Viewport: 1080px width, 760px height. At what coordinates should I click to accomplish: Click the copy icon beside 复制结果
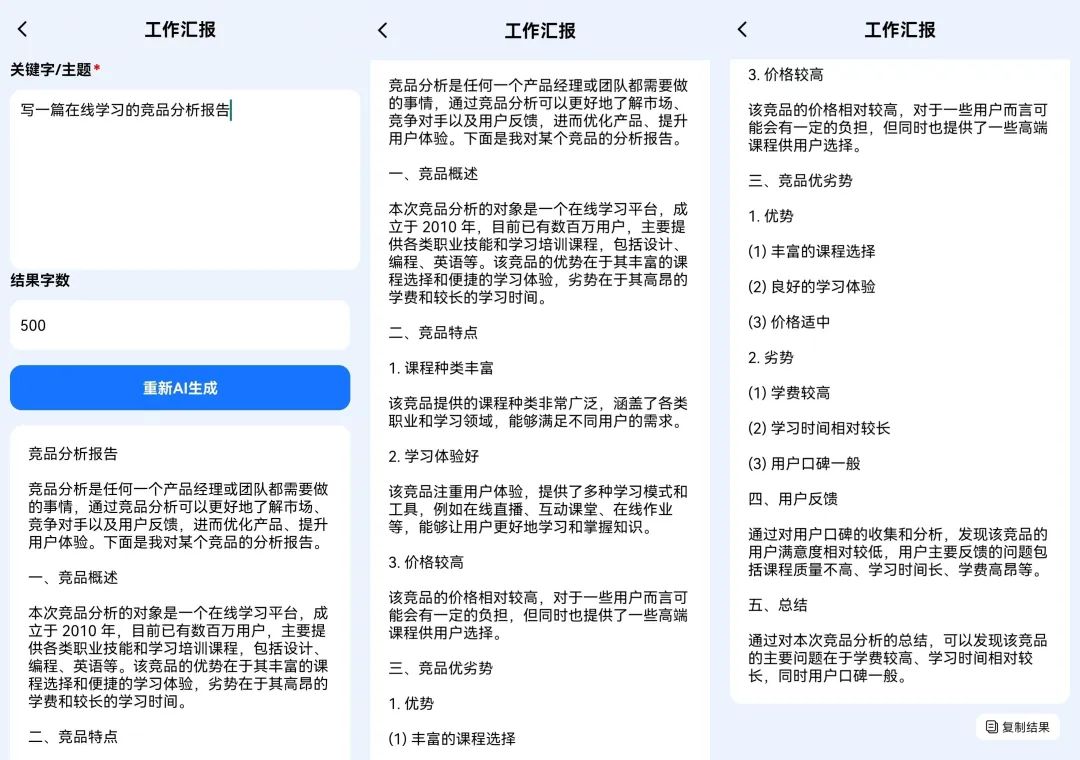coord(990,727)
